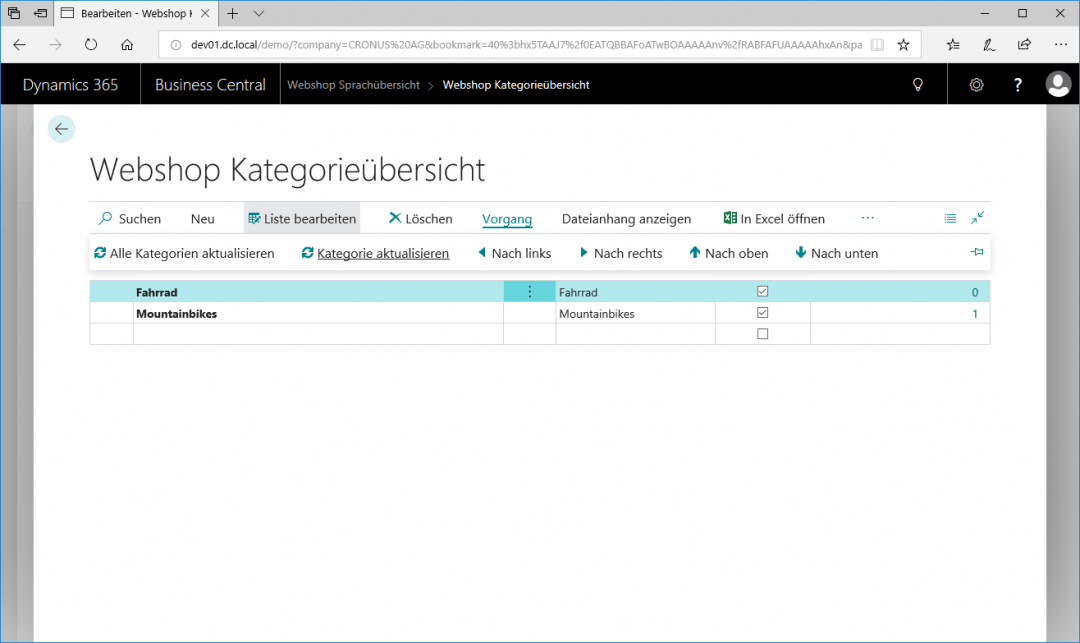
Task: Open the Fahrrad row options menu
Action: 530,292
